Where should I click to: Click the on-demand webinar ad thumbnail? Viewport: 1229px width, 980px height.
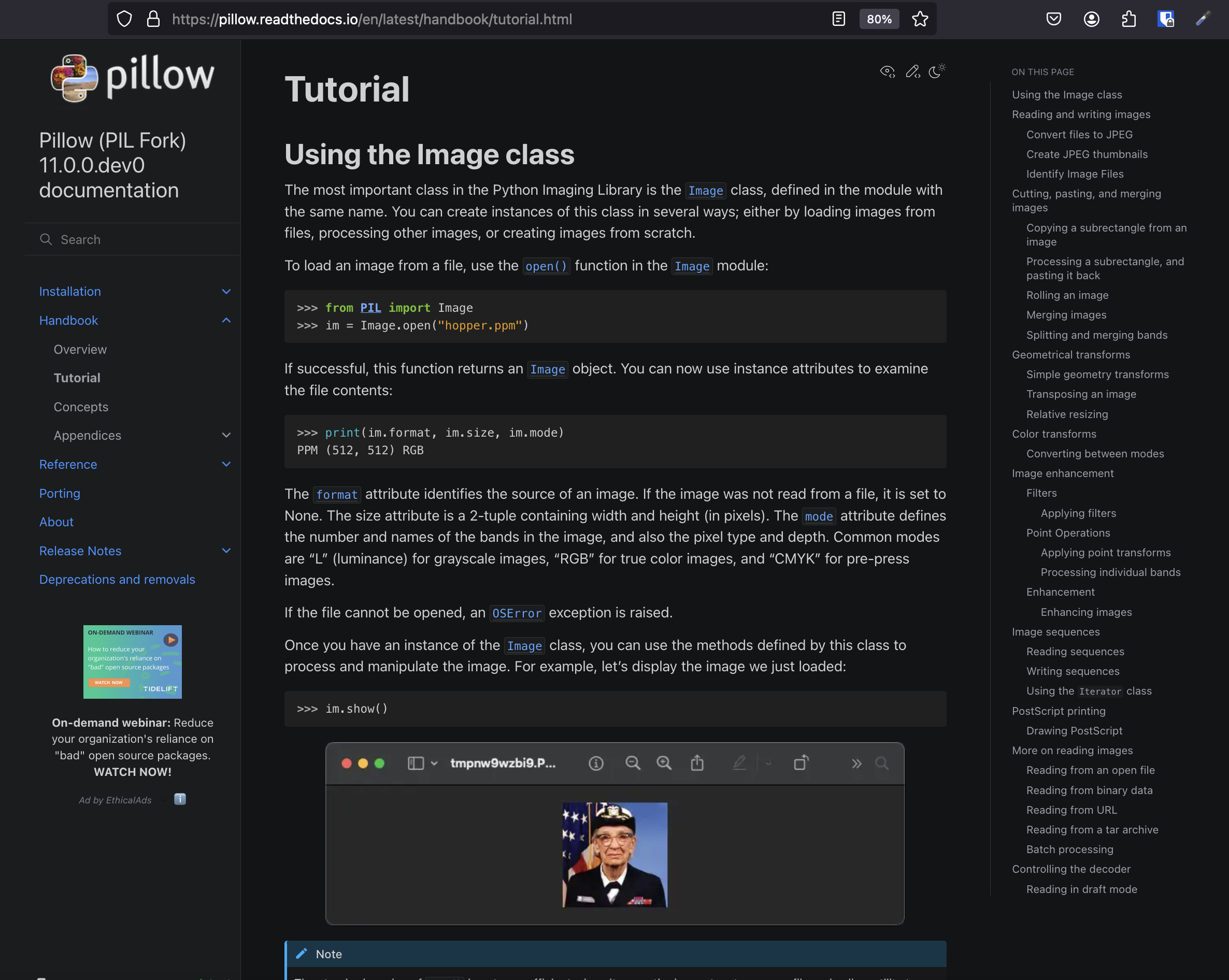(x=132, y=661)
